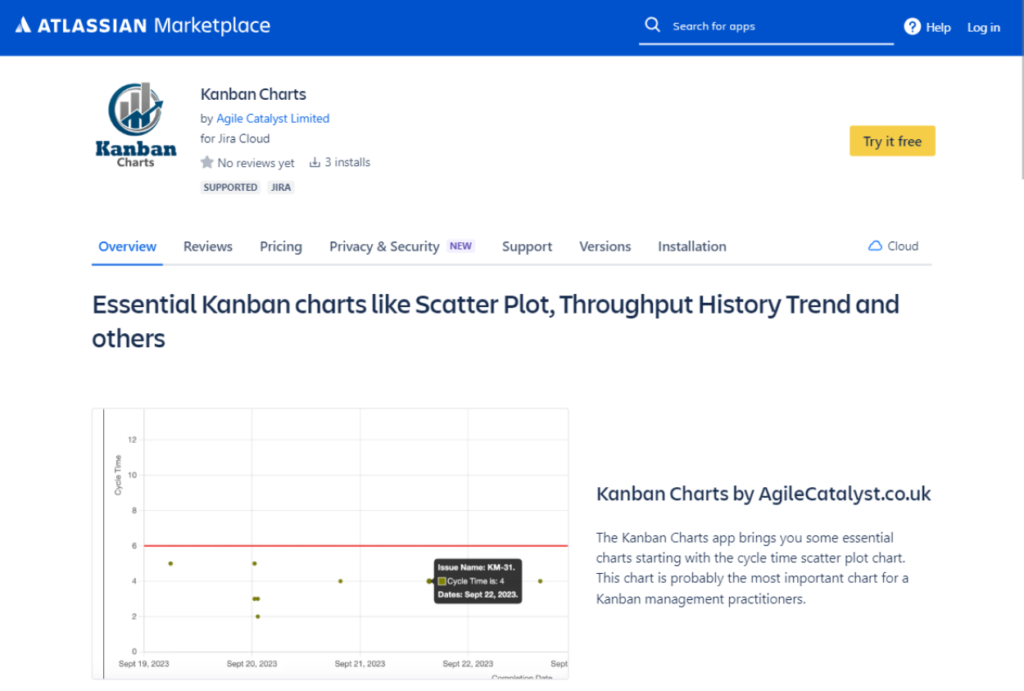Click the KM-31 tooltip in the chart
The width and height of the screenshot is (1024, 691).
[478, 581]
